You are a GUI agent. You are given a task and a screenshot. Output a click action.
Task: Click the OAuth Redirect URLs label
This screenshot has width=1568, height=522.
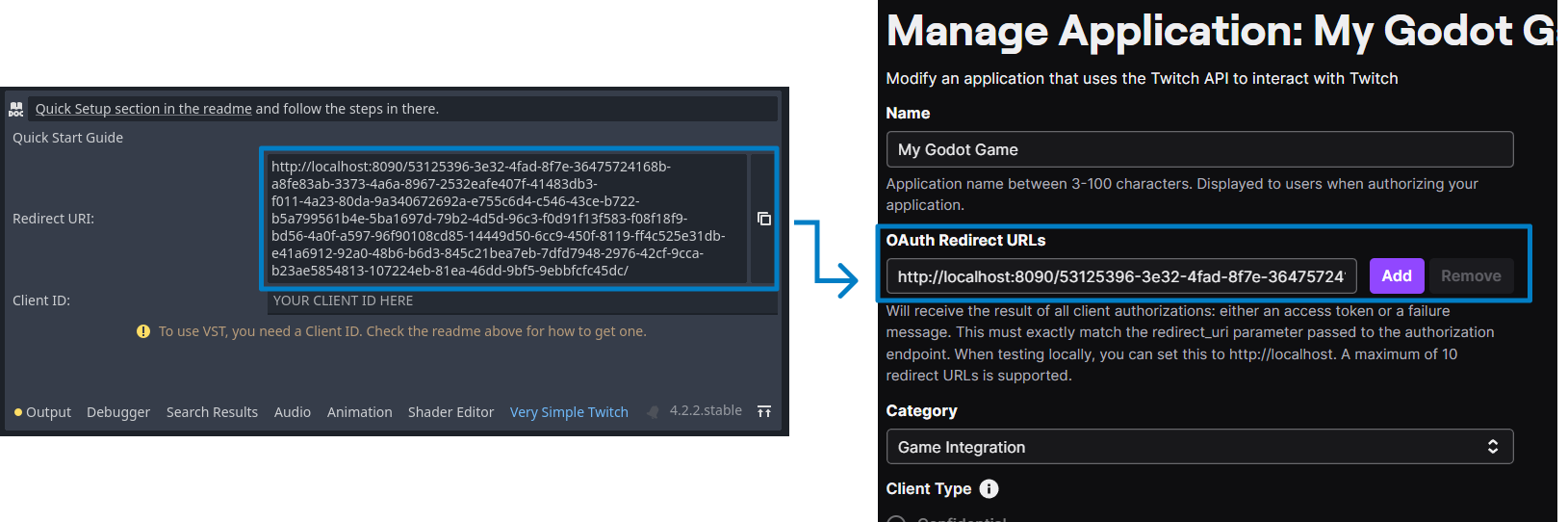coord(965,240)
